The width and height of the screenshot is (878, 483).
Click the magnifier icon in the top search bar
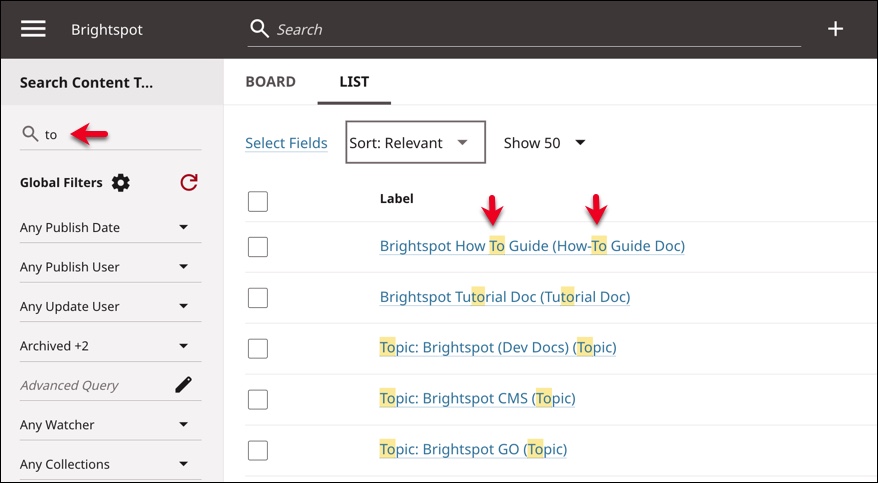point(259,29)
